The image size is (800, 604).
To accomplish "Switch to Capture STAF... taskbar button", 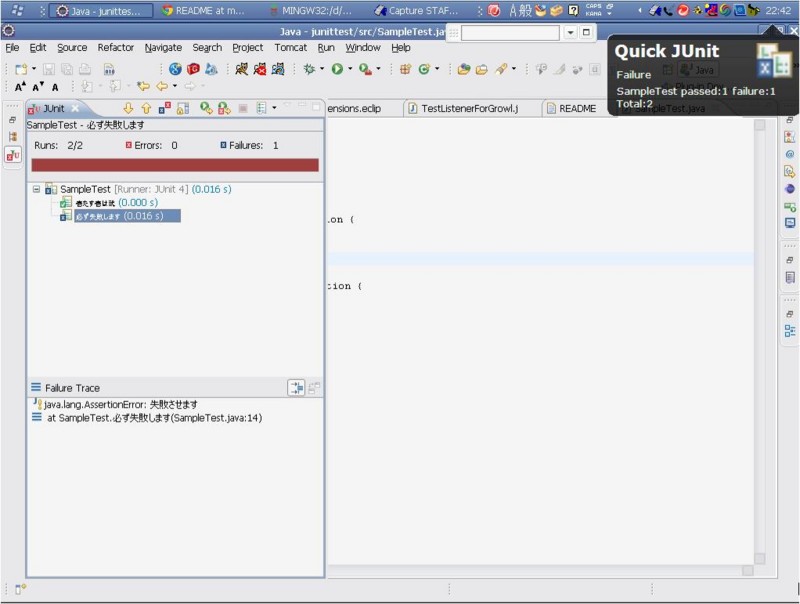I will tap(416, 10).
